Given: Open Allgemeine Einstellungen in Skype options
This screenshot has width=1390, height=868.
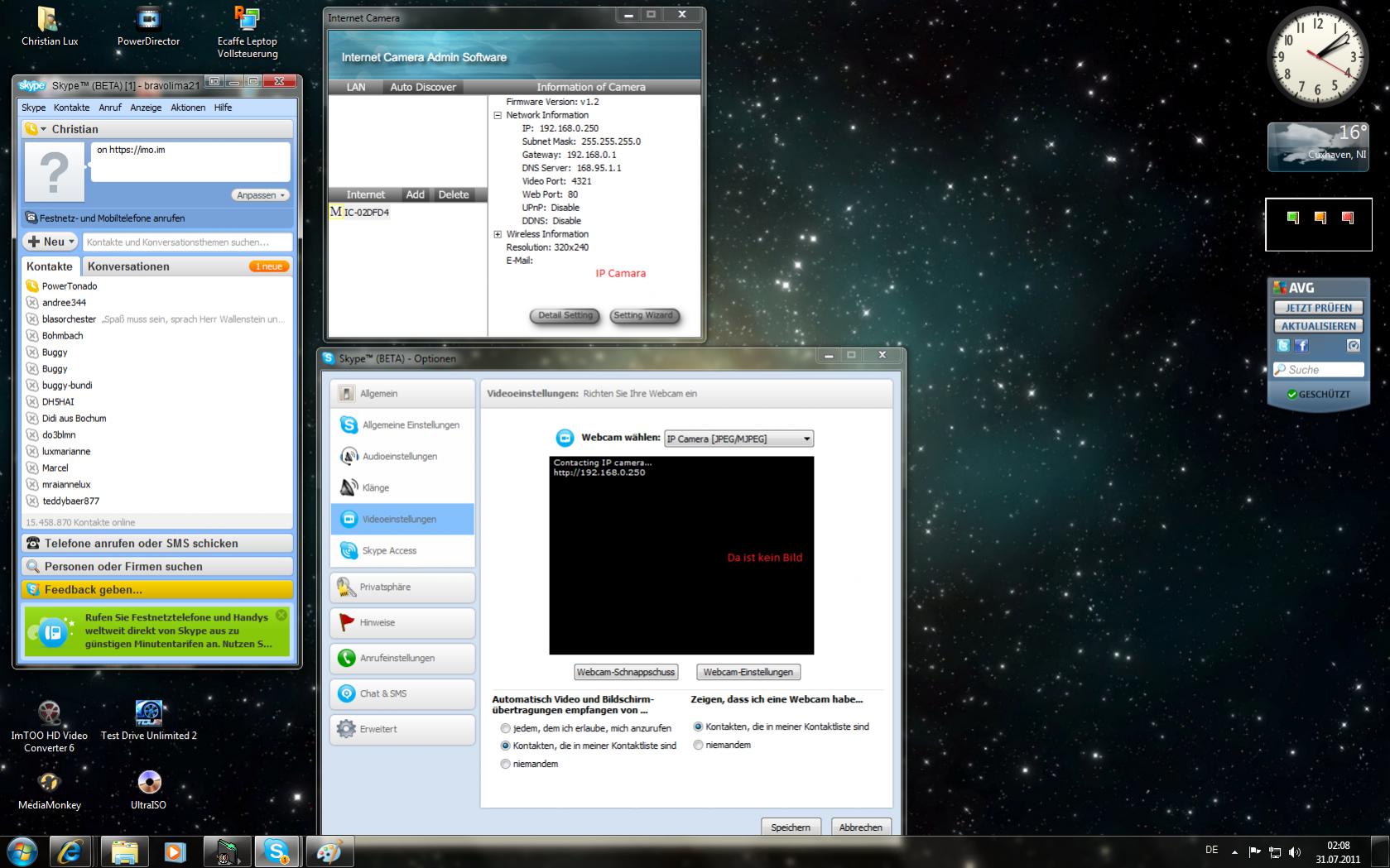Looking at the screenshot, I should (x=402, y=424).
